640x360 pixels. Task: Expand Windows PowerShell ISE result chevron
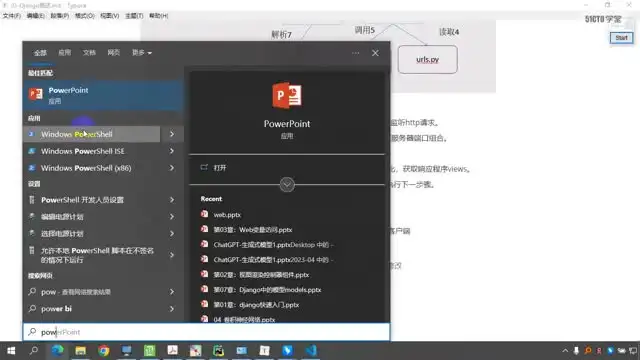click(172, 151)
